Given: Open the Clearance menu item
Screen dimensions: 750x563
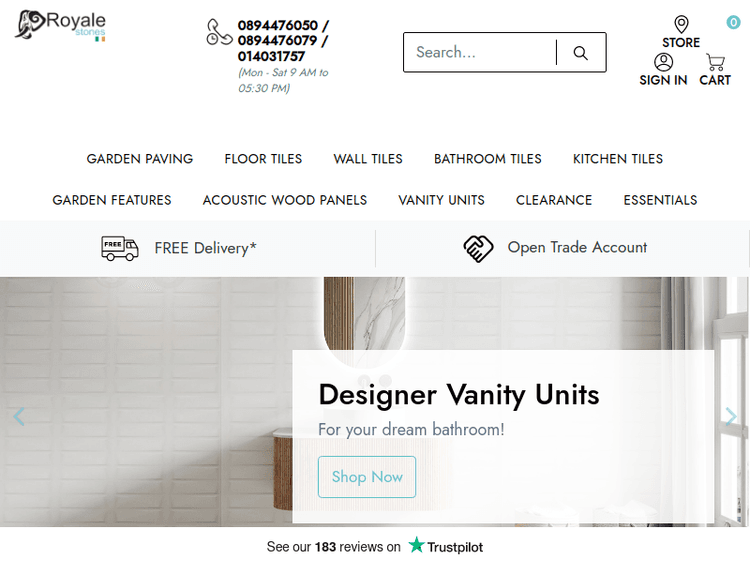Looking at the screenshot, I should pos(554,200).
